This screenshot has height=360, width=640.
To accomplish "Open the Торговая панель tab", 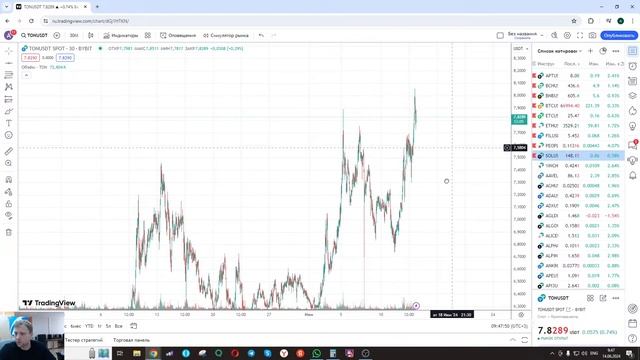I will [131, 340].
